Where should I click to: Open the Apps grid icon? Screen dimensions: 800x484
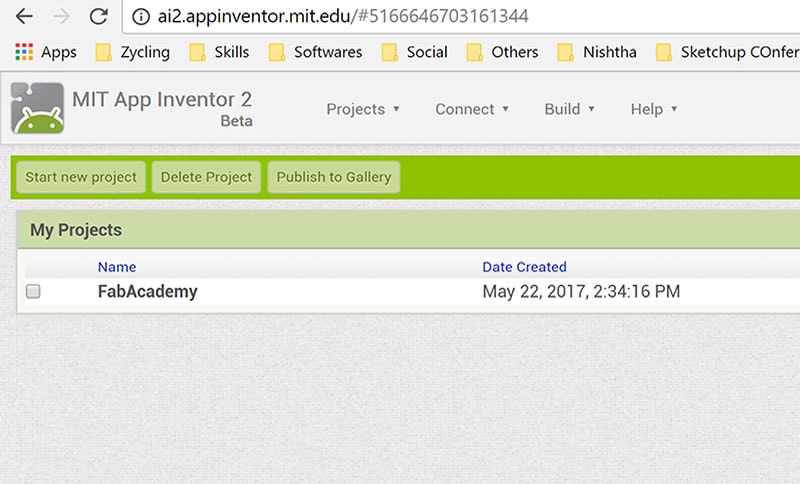pyautogui.click(x=24, y=52)
